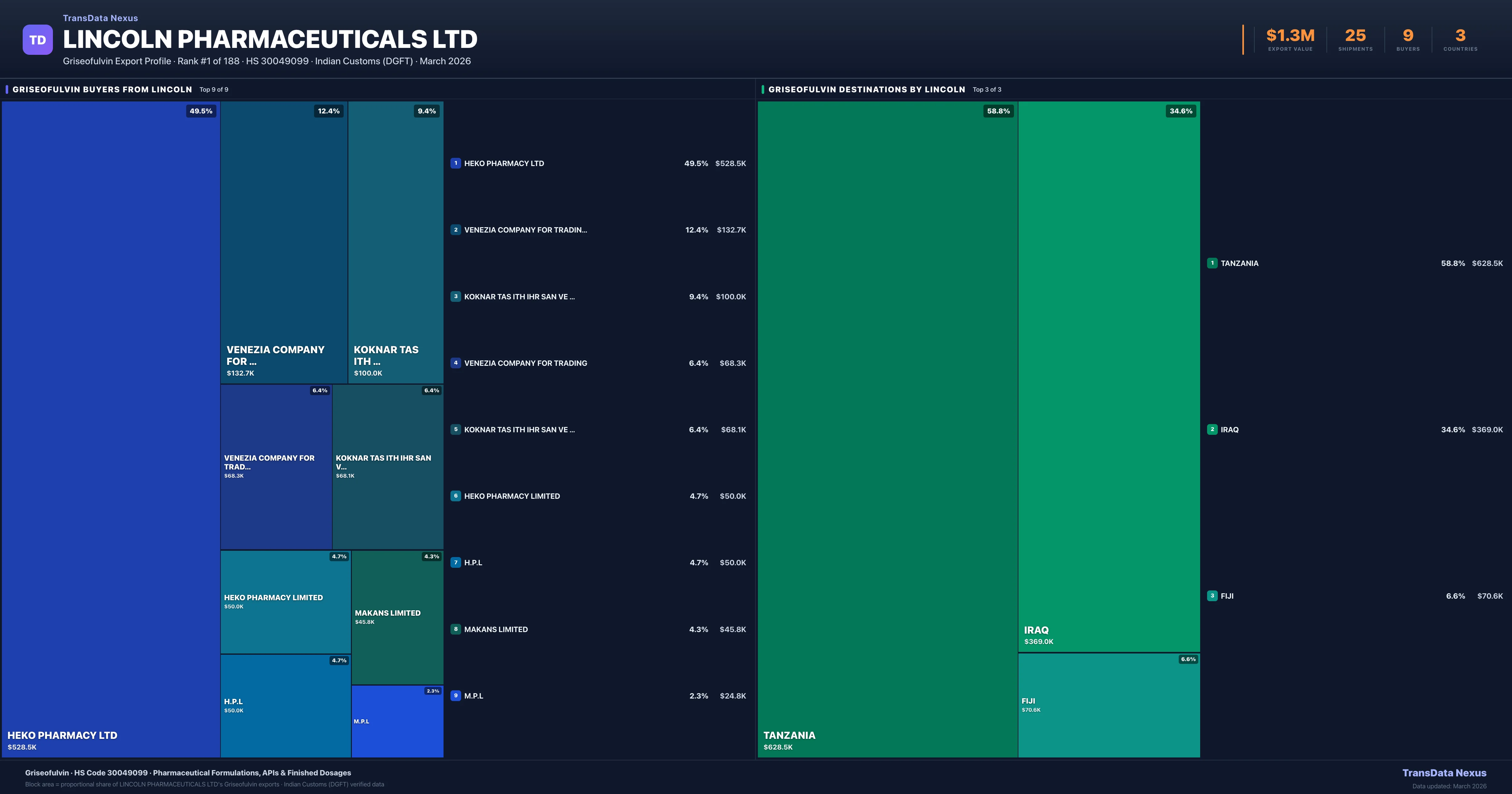
Task: Click rank 9 badge beside M.P.L
Action: 455,696
